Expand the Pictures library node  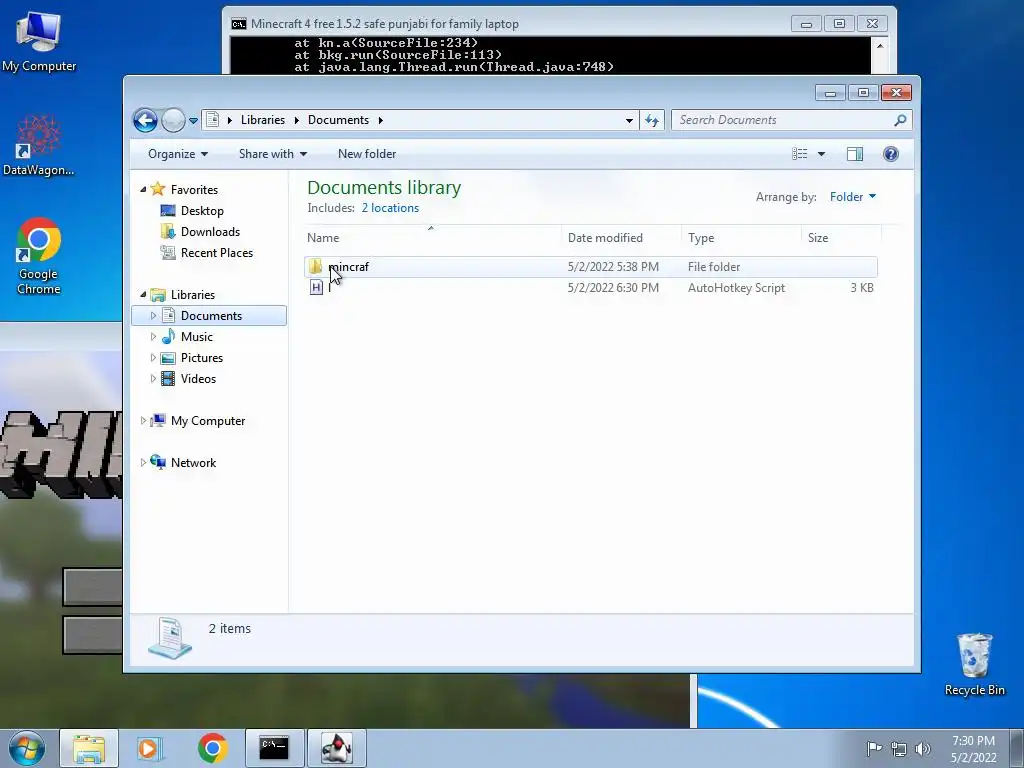pos(153,357)
